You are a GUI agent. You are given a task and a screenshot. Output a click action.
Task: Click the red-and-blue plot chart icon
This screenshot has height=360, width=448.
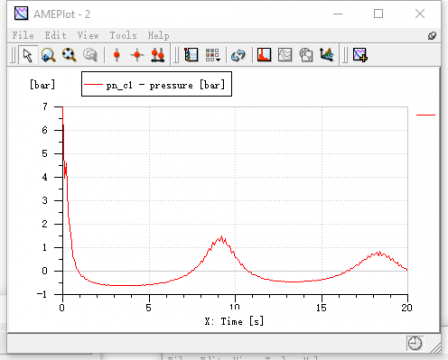[264, 55]
